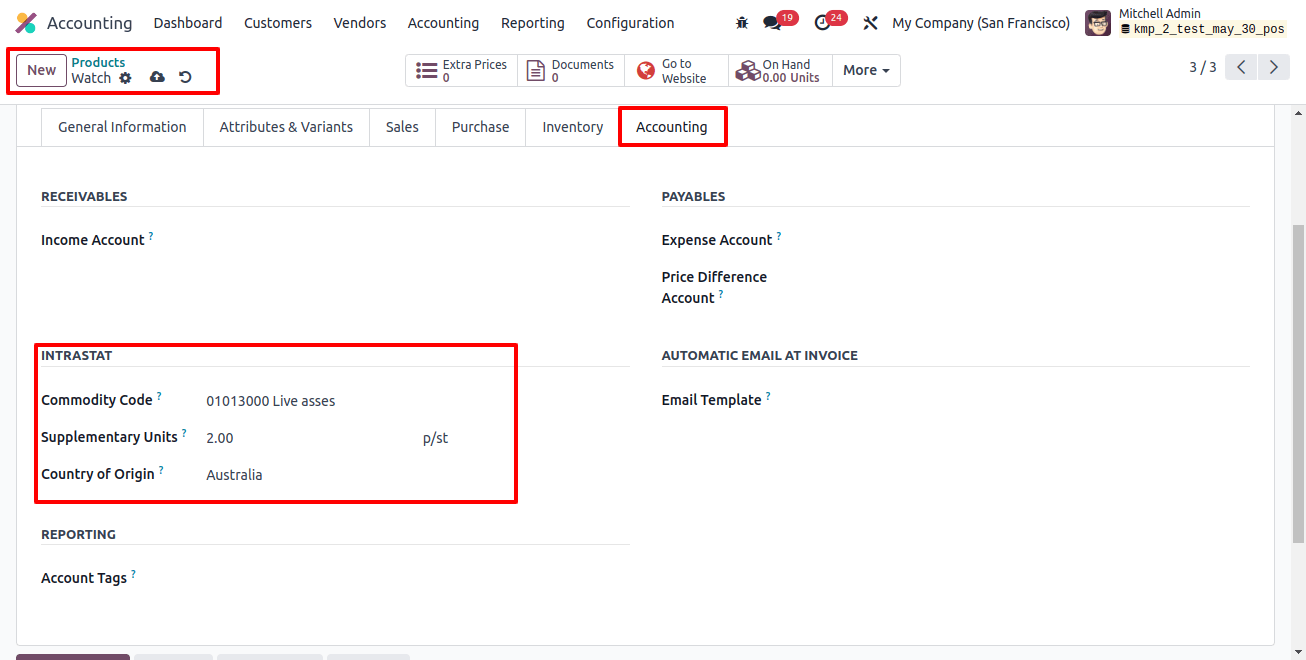Viewport: 1306px width, 660px height.
Task: Open the Dashboard menu
Action: 188,23
